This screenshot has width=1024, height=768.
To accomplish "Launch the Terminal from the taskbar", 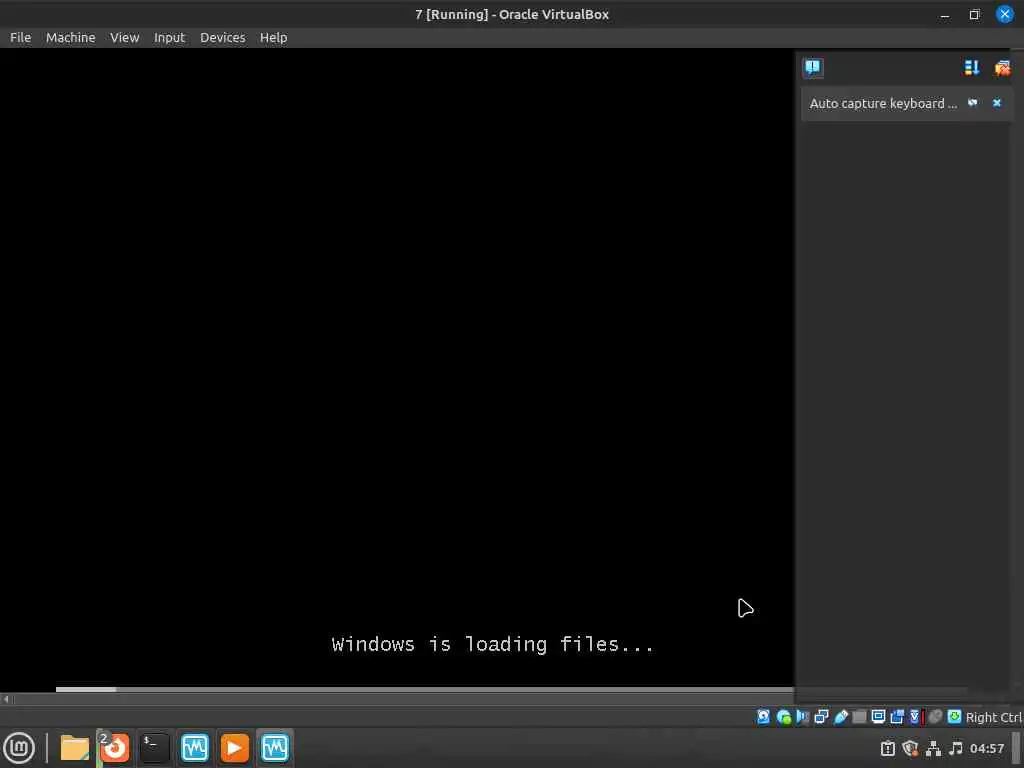I will pyautogui.click(x=155, y=748).
